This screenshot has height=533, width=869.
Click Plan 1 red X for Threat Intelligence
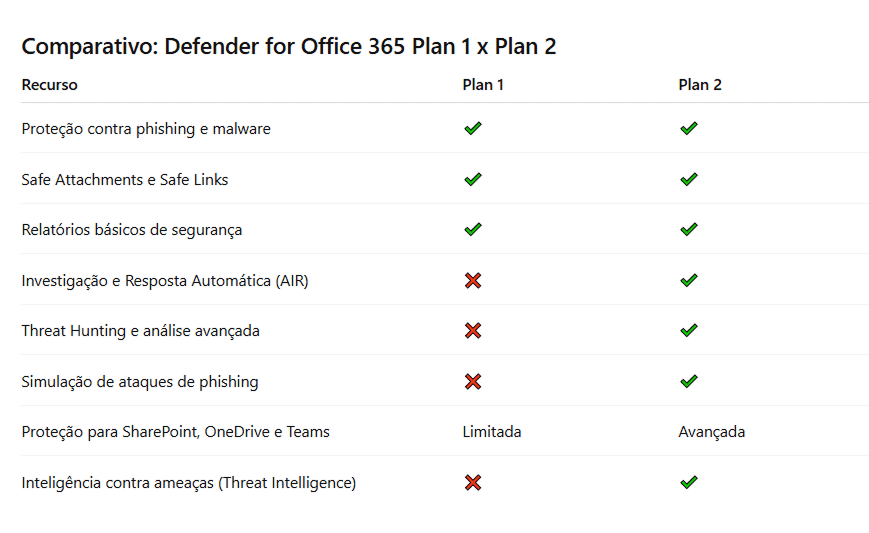pos(473,483)
